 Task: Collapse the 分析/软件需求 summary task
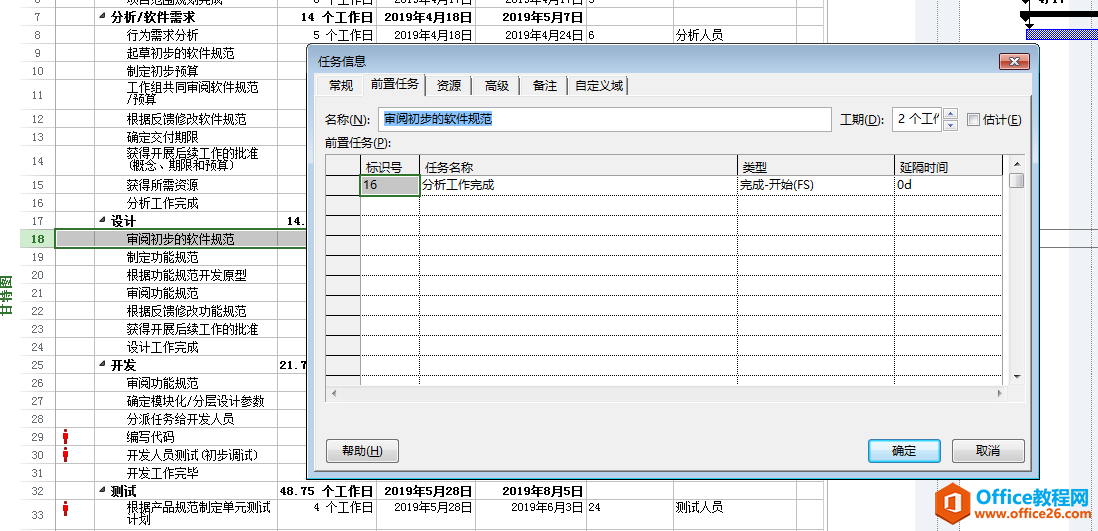(103, 17)
